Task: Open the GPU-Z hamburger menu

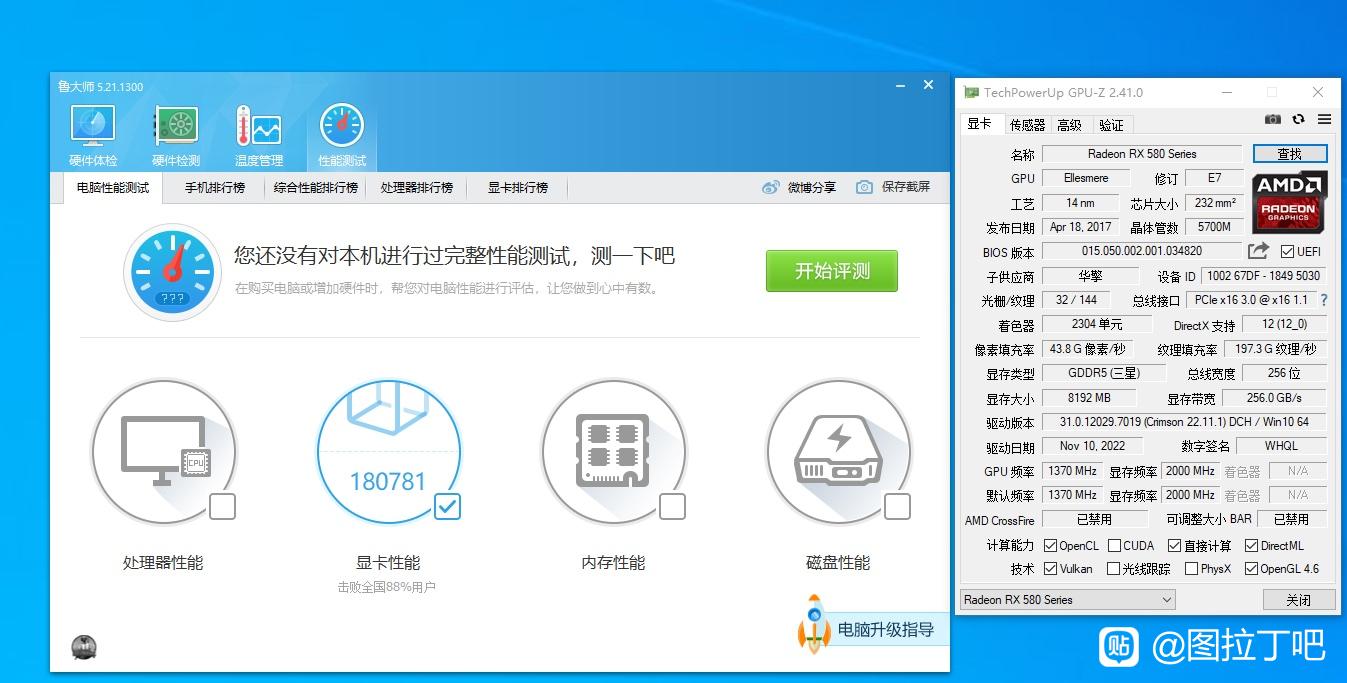Action: point(1324,119)
